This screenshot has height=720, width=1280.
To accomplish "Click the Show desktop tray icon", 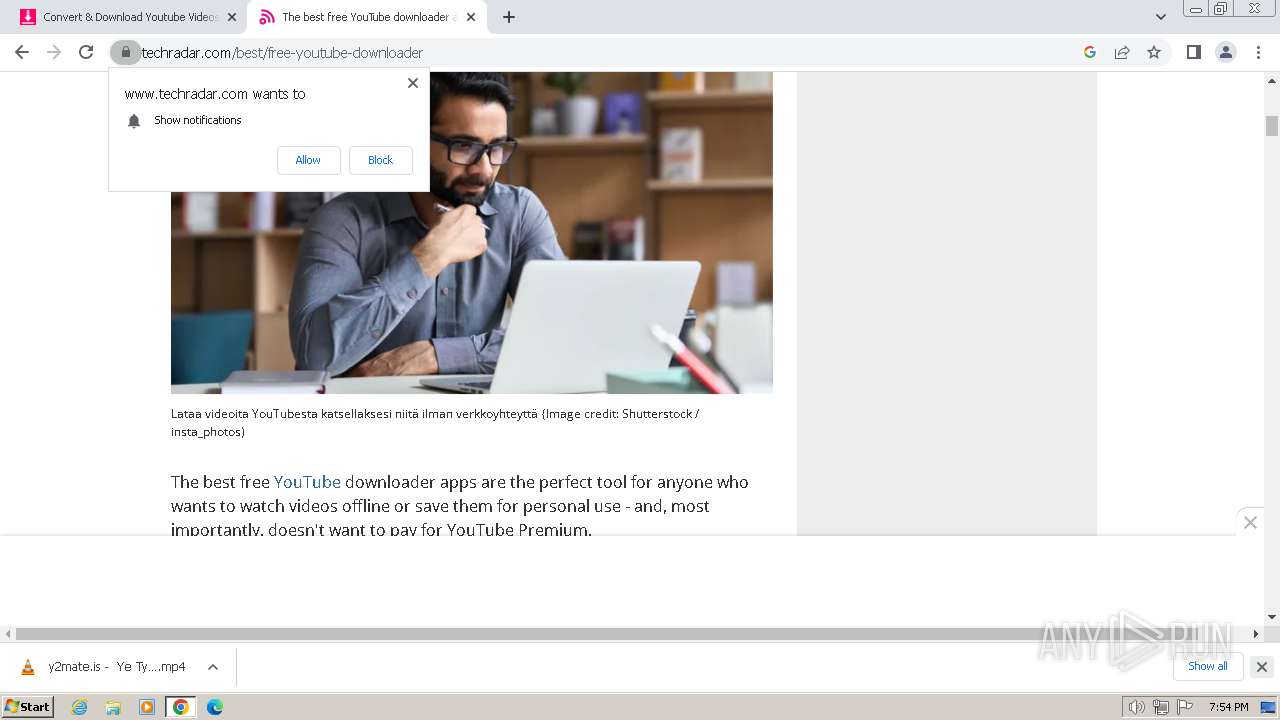I will tap(1268, 707).
